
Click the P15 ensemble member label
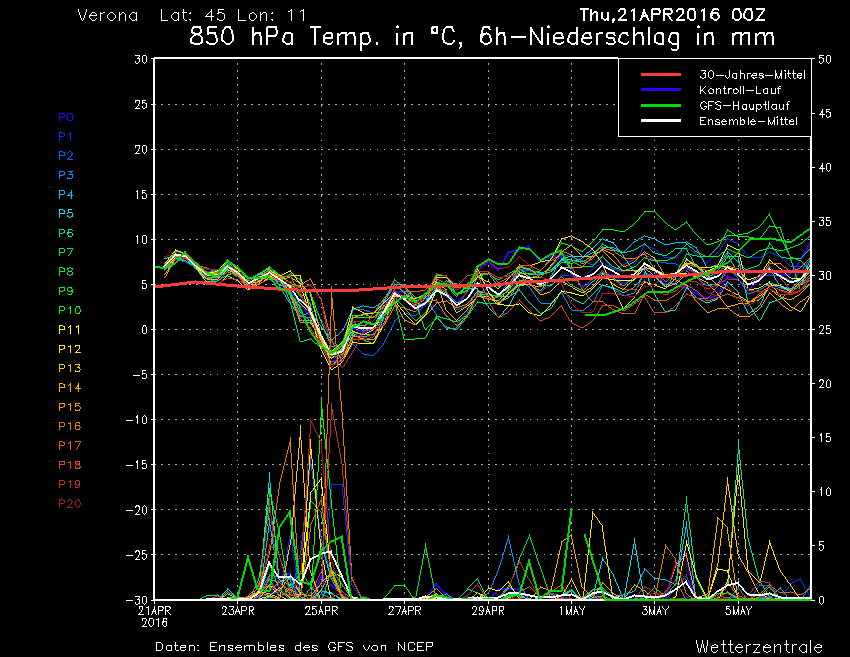click(x=69, y=407)
